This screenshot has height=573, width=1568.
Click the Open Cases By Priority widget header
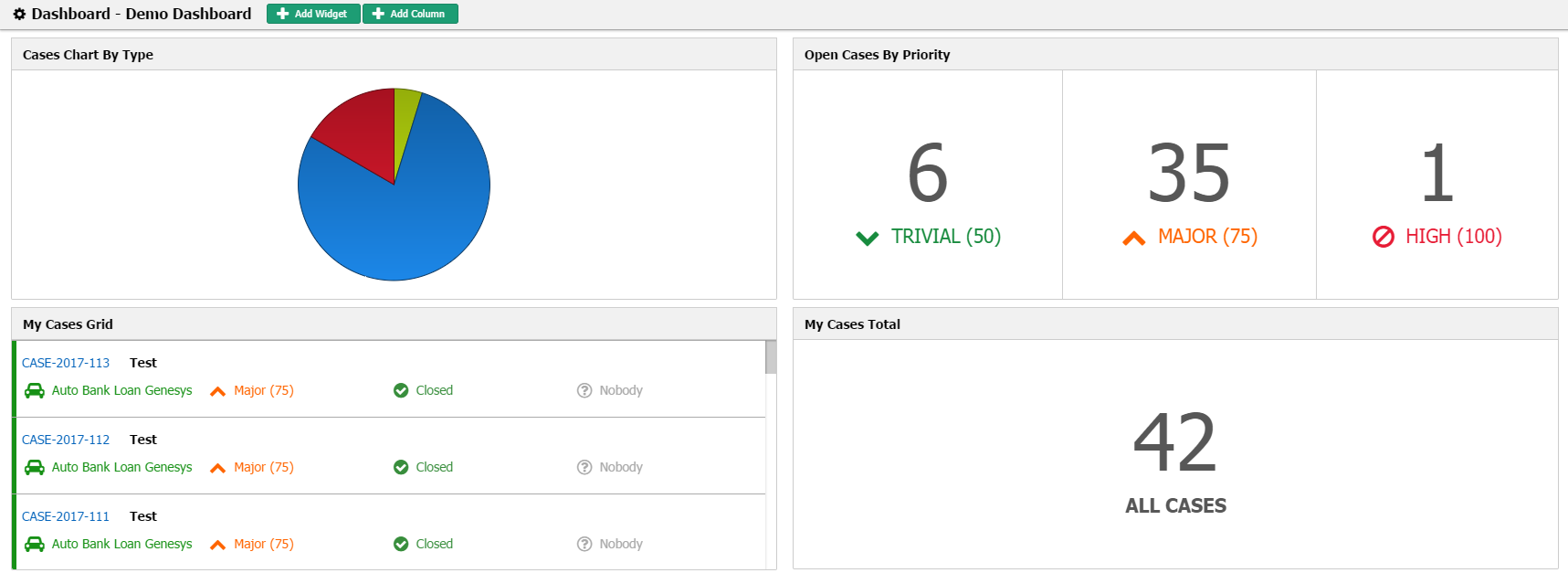(x=1175, y=55)
